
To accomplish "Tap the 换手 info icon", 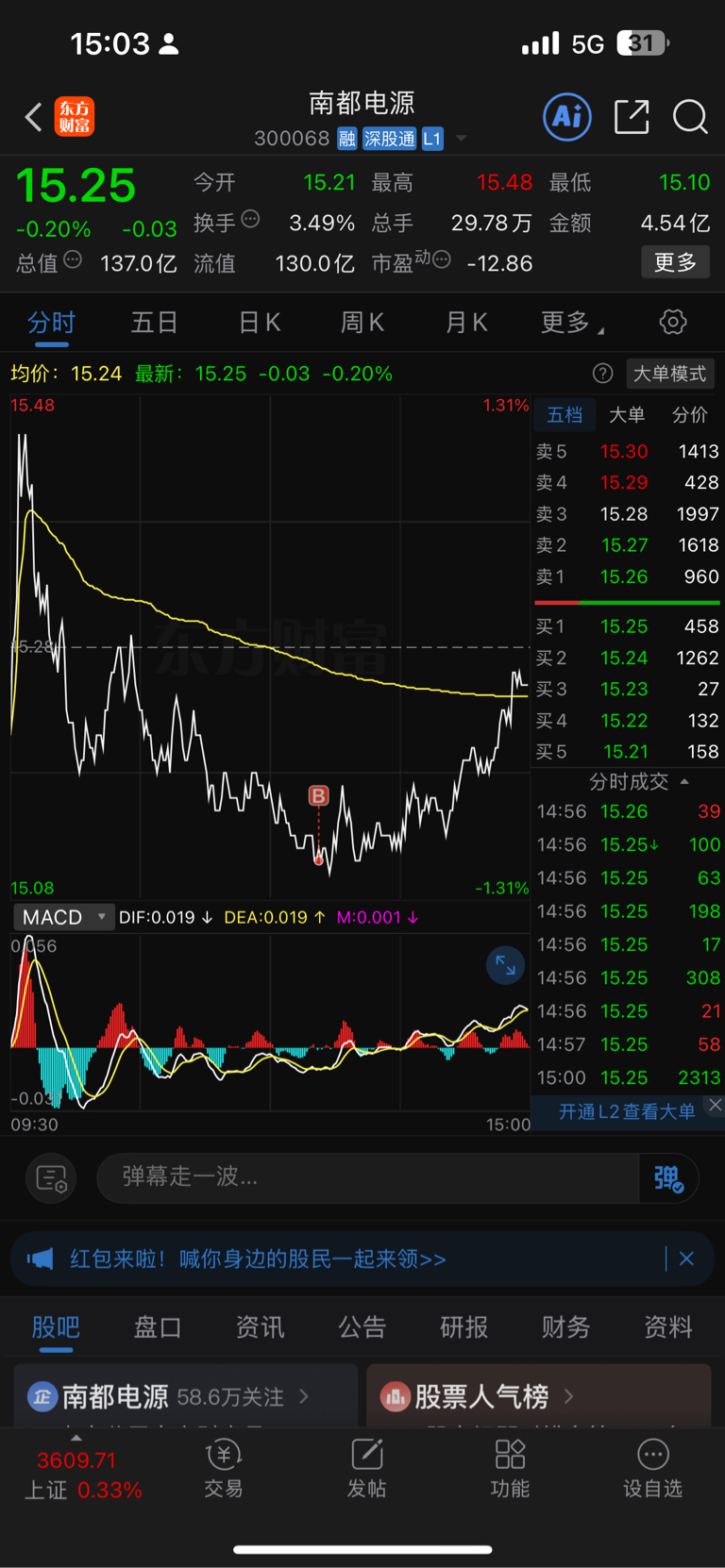I will pos(250,219).
